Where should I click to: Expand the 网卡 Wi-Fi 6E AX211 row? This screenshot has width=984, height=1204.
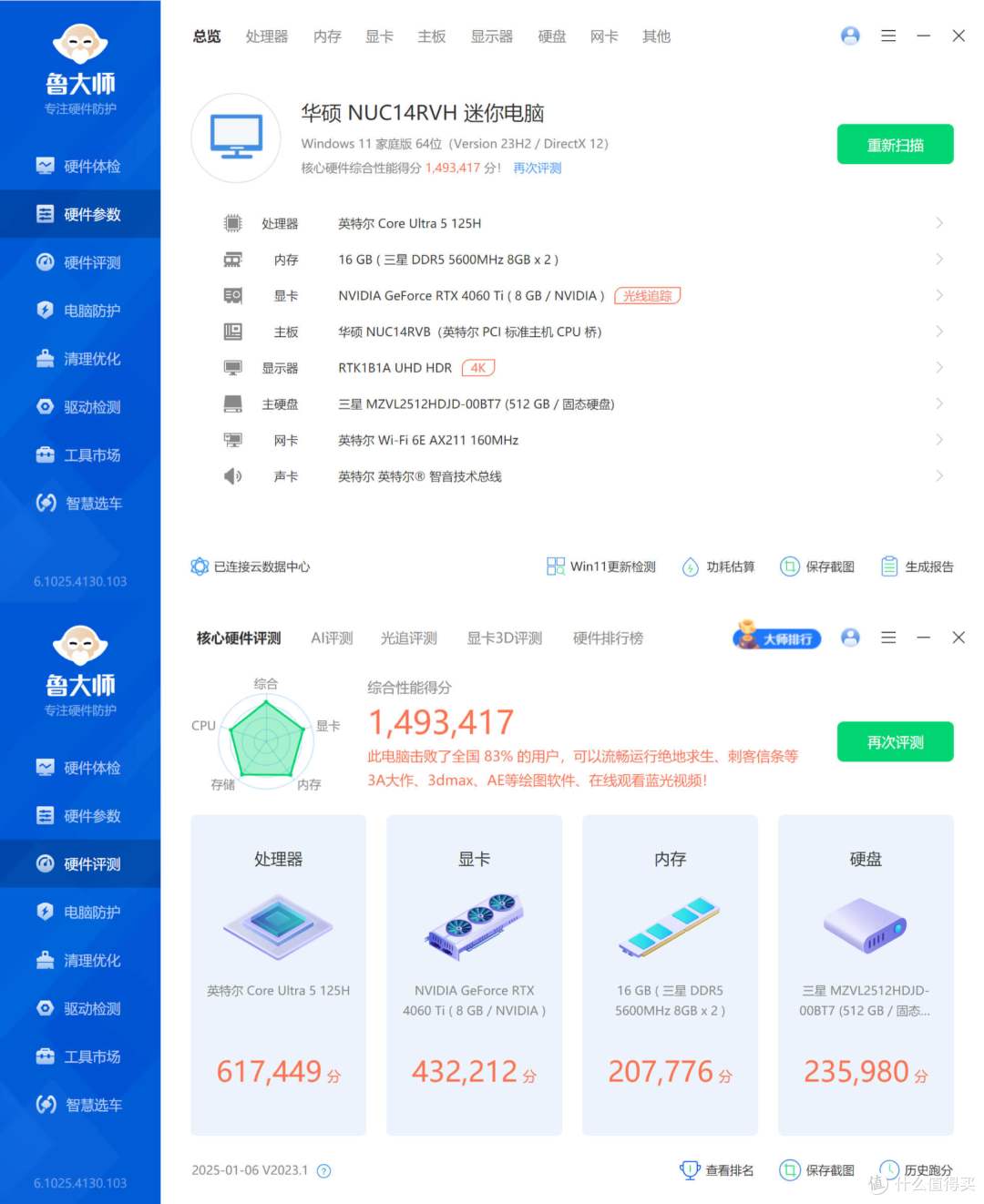coord(582,440)
